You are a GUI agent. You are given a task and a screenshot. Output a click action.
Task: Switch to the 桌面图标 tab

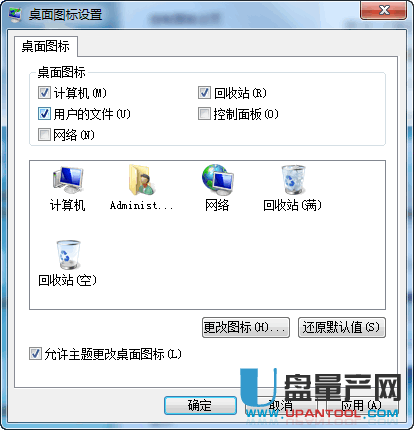tap(46, 46)
